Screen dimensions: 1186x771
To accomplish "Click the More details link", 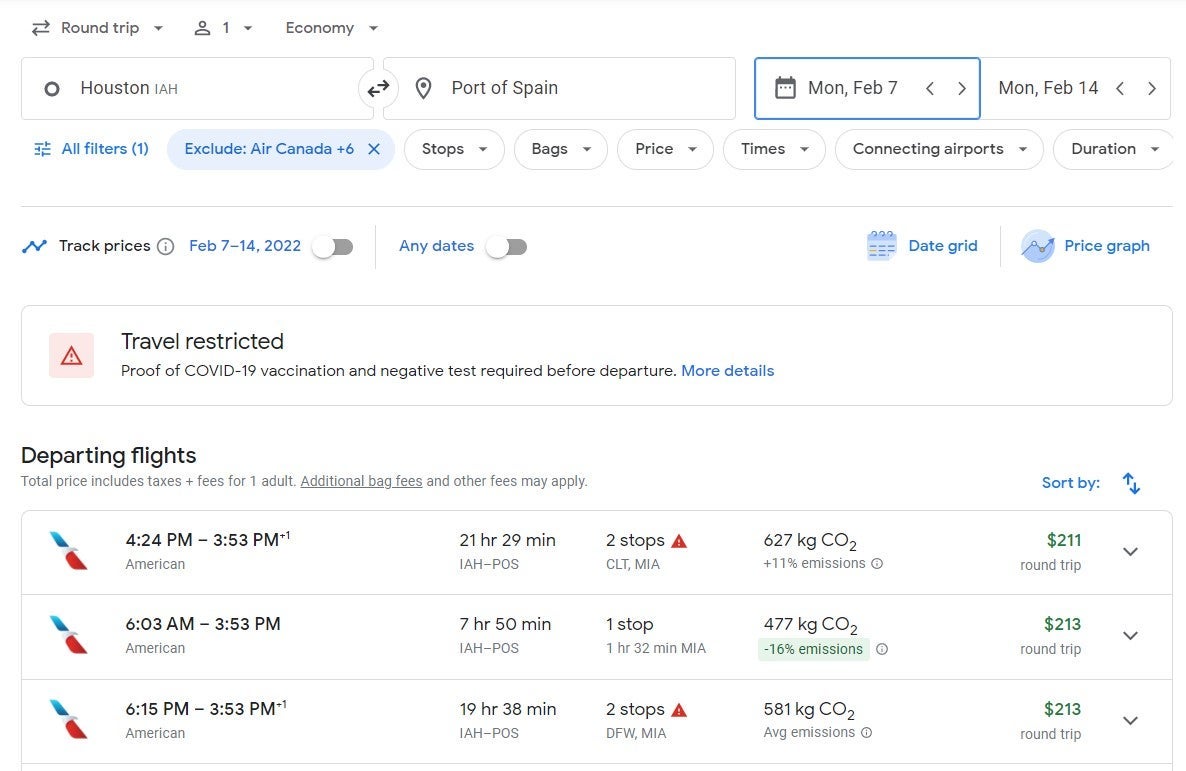I will (727, 371).
